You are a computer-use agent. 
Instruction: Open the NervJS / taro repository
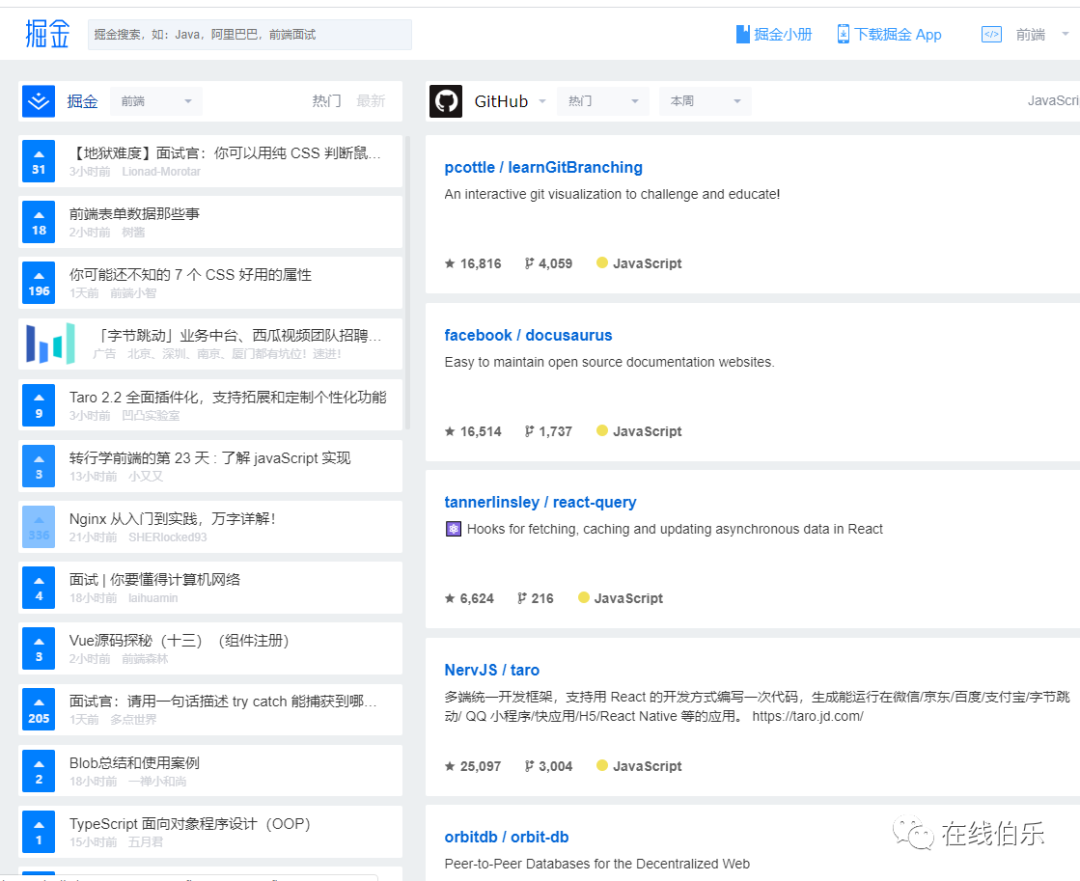pyautogui.click(x=492, y=670)
